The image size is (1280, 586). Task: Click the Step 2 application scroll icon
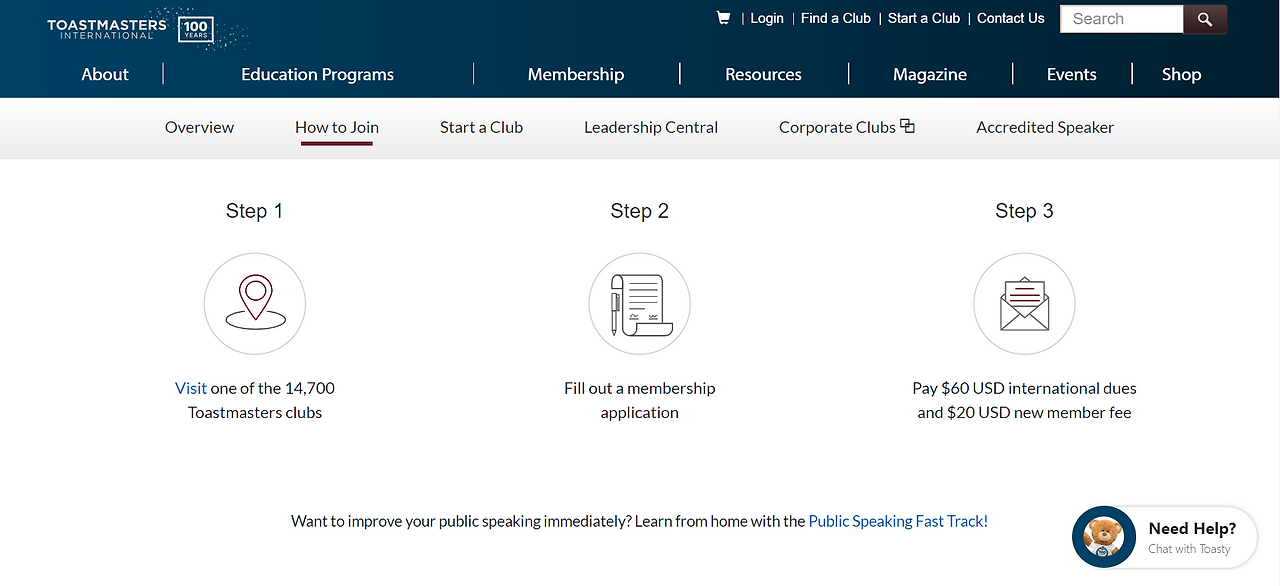640,304
